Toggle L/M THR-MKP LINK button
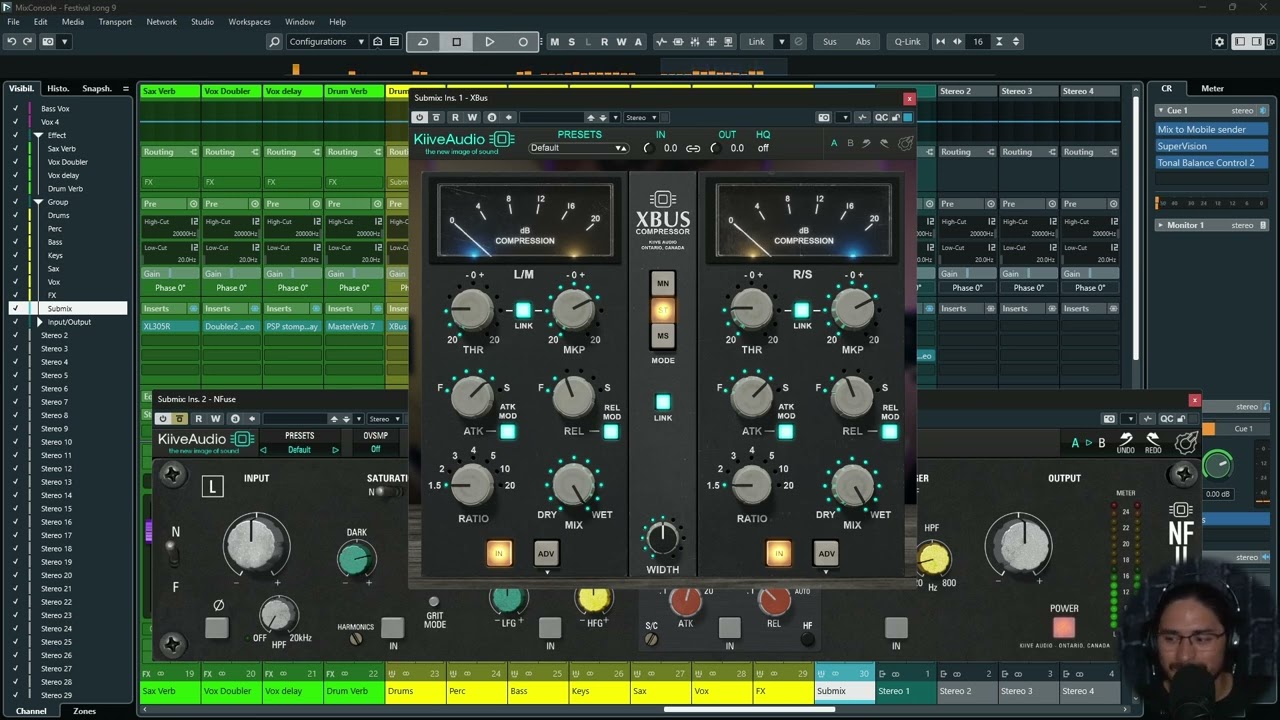This screenshot has height=720, width=1280. [523, 310]
